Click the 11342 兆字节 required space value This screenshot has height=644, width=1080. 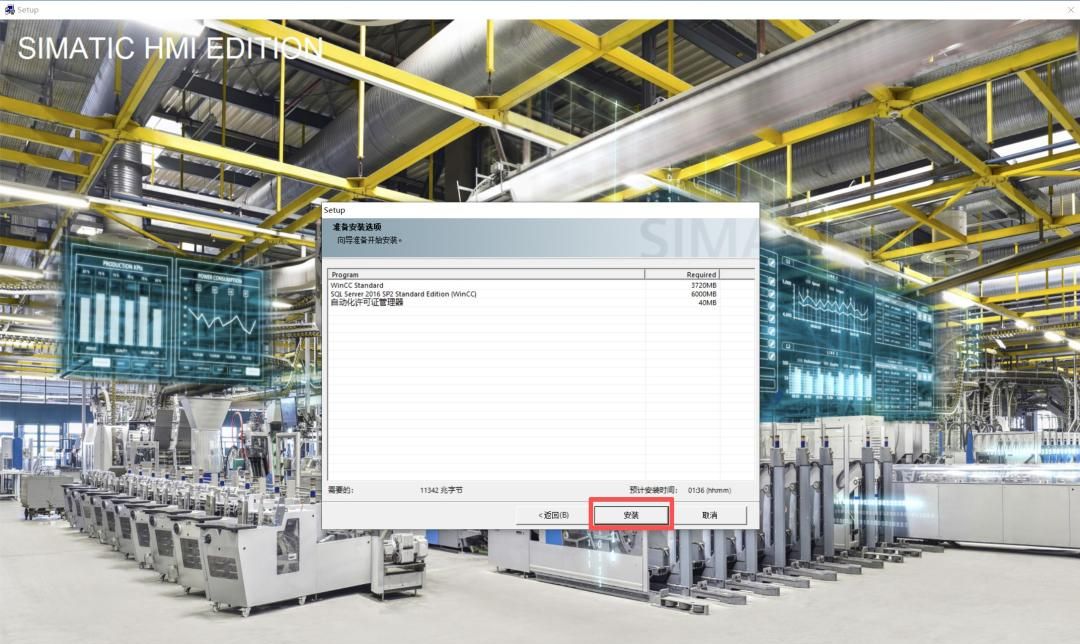tap(441, 490)
